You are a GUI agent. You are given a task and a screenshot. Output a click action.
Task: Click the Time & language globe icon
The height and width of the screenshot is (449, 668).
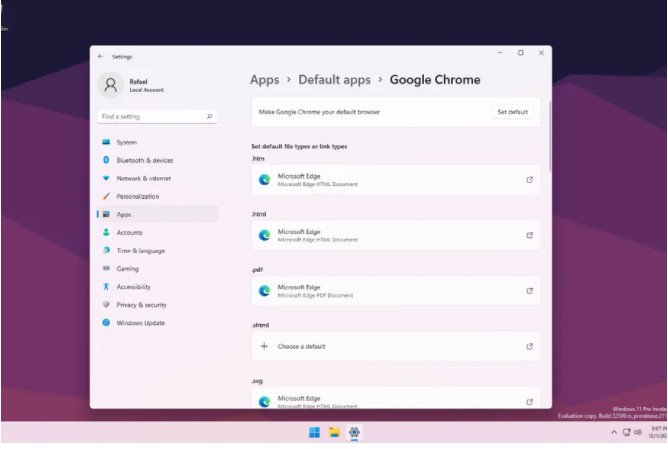[x=106, y=250]
